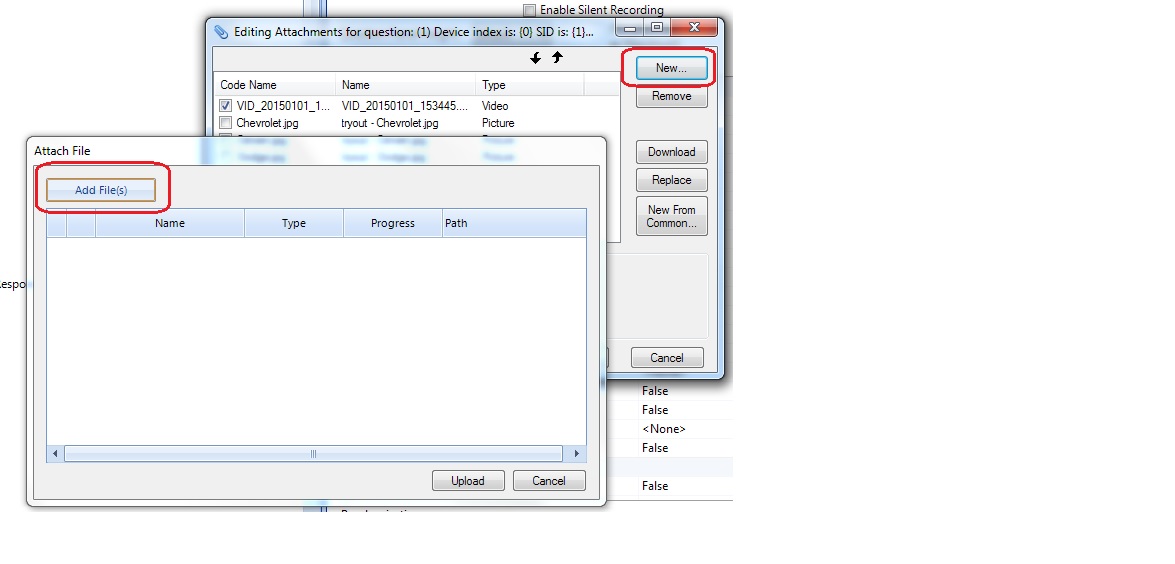The image size is (1175, 564).
Task: Click the paperclip icon in Editing Attachments title
Action: [x=221, y=31]
